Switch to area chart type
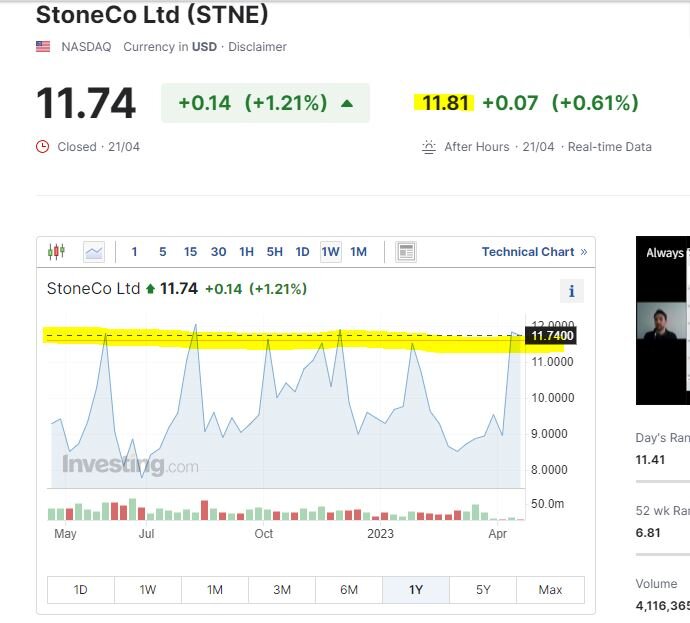Image resolution: width=690 pixels, height=623 pixels. tap(93, 252)
